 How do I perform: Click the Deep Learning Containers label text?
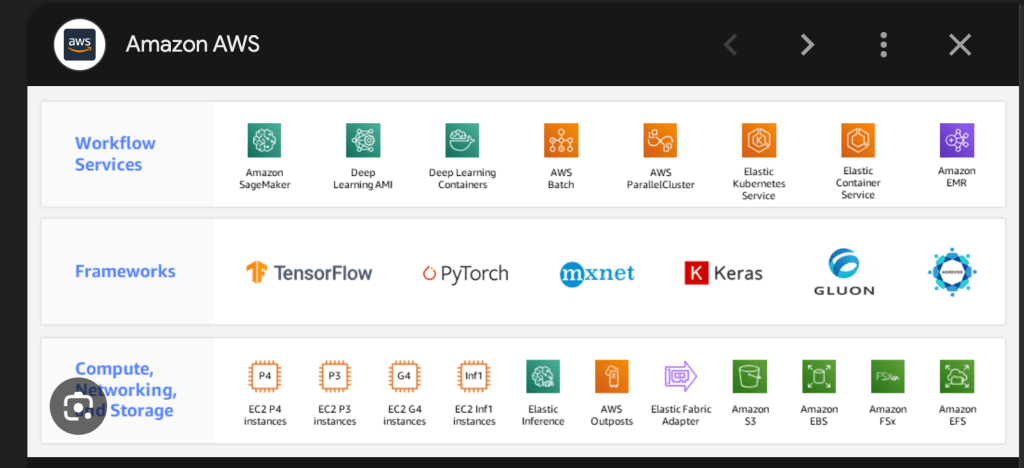click(x=462, y=179)
